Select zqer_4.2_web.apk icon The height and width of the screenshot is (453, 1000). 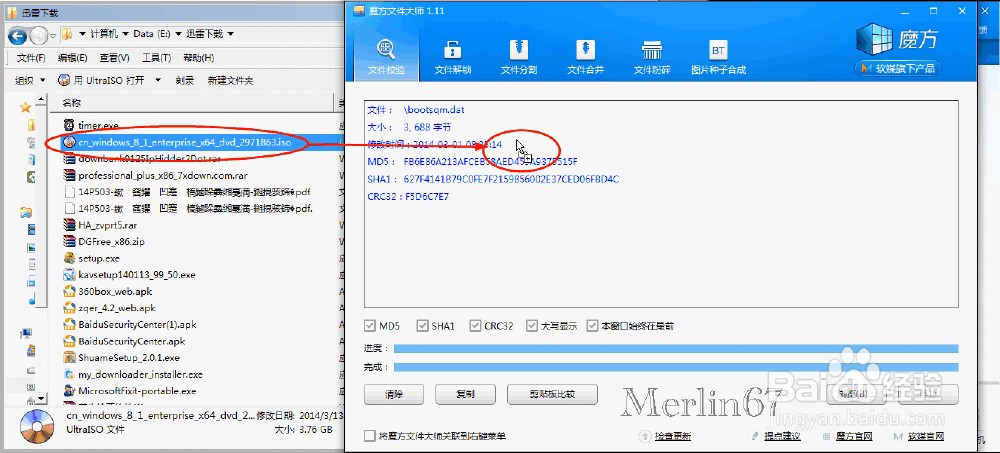[70, 308]
